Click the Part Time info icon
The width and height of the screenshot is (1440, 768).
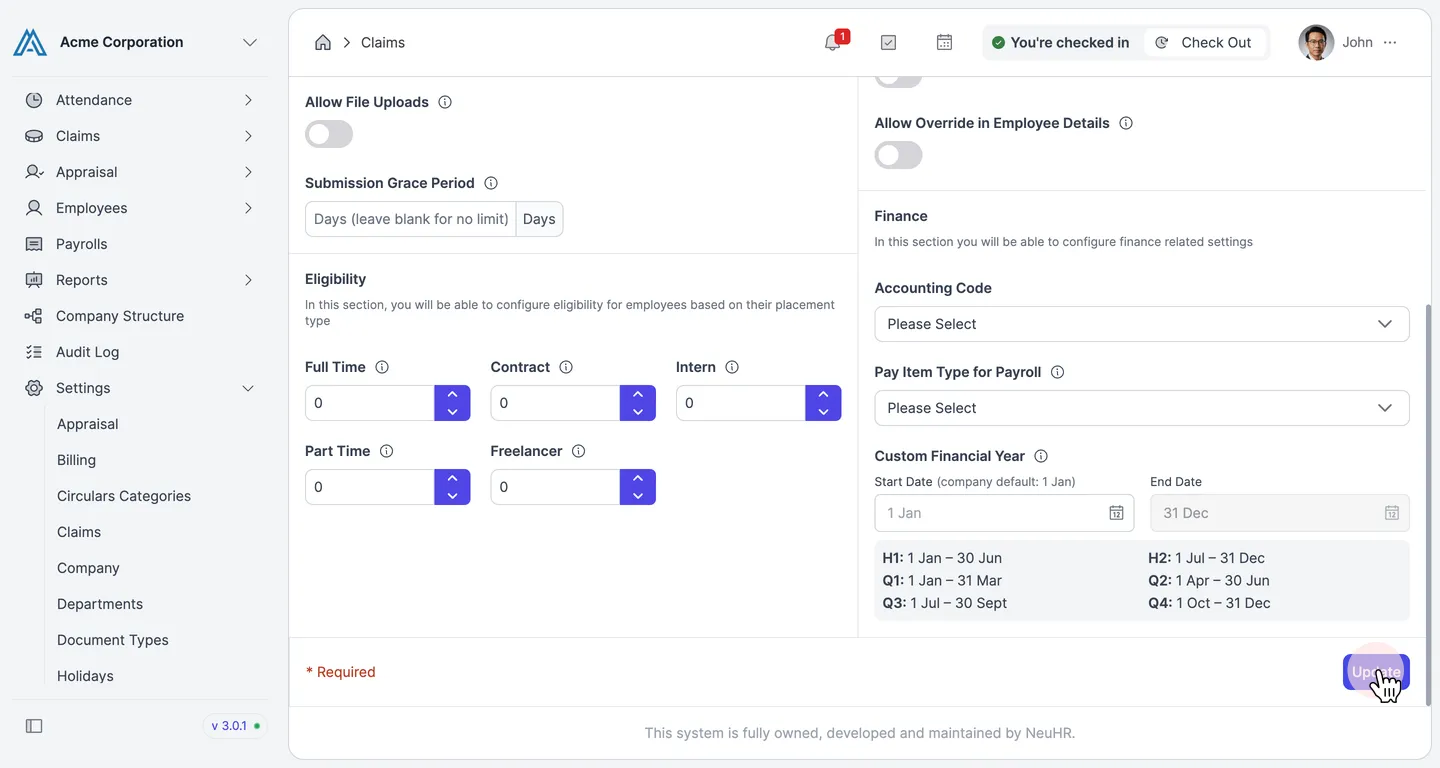[387, 451]
